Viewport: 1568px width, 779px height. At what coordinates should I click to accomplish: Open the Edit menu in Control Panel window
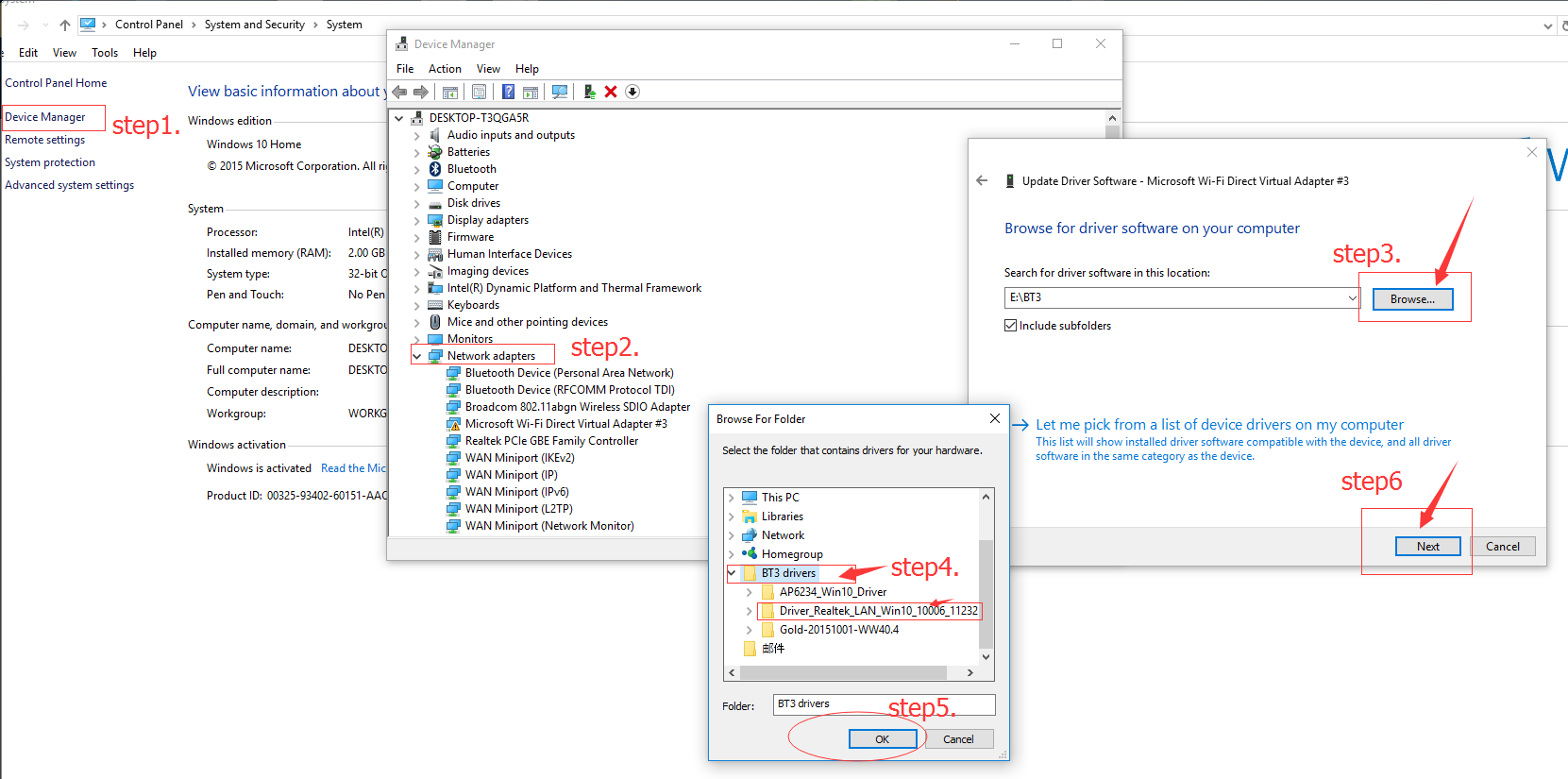pyautogui.click(x=28, y=53)
